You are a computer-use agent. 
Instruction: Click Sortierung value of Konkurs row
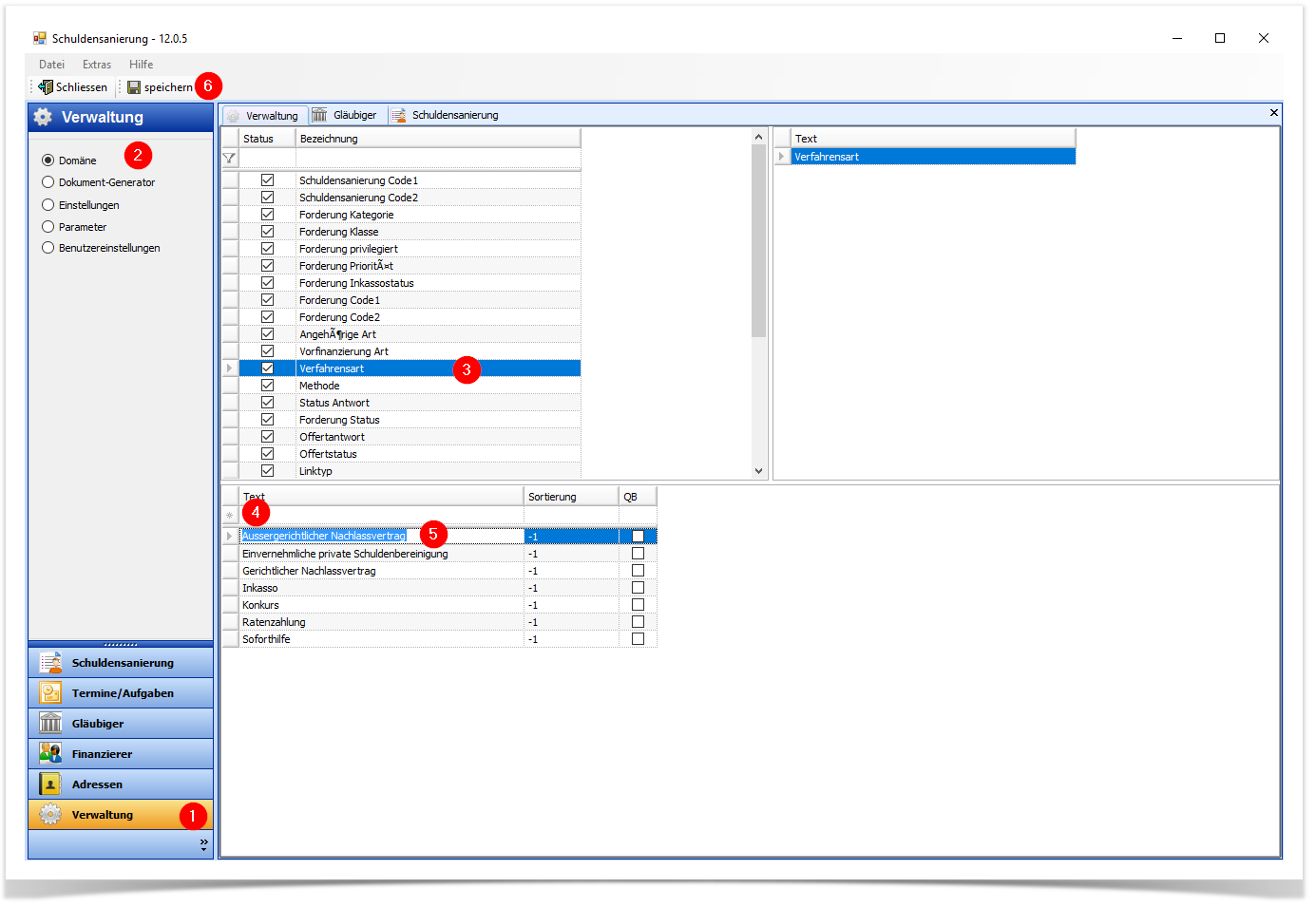point(571,605)
